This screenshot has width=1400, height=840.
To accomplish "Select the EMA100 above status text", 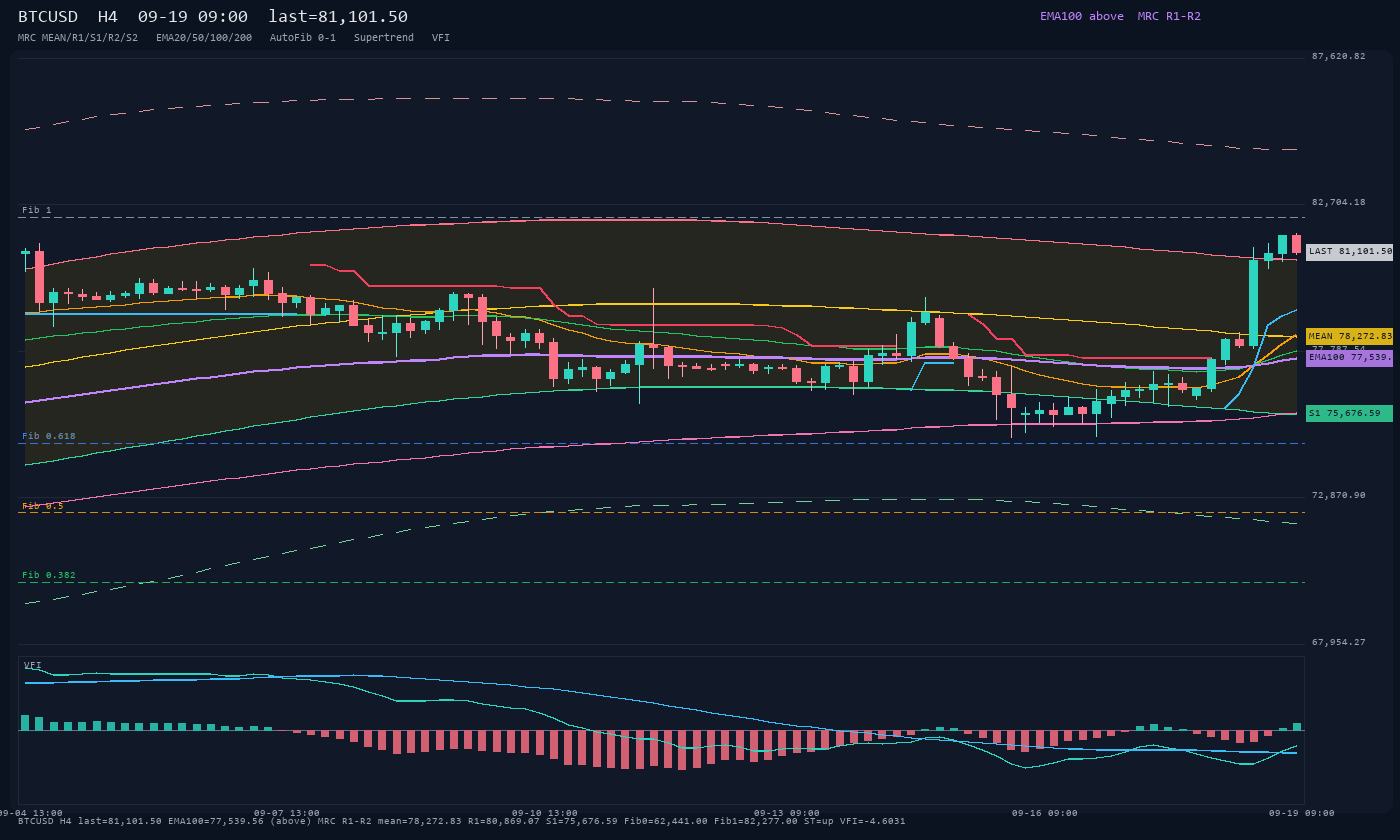I will coord(1082,16).
